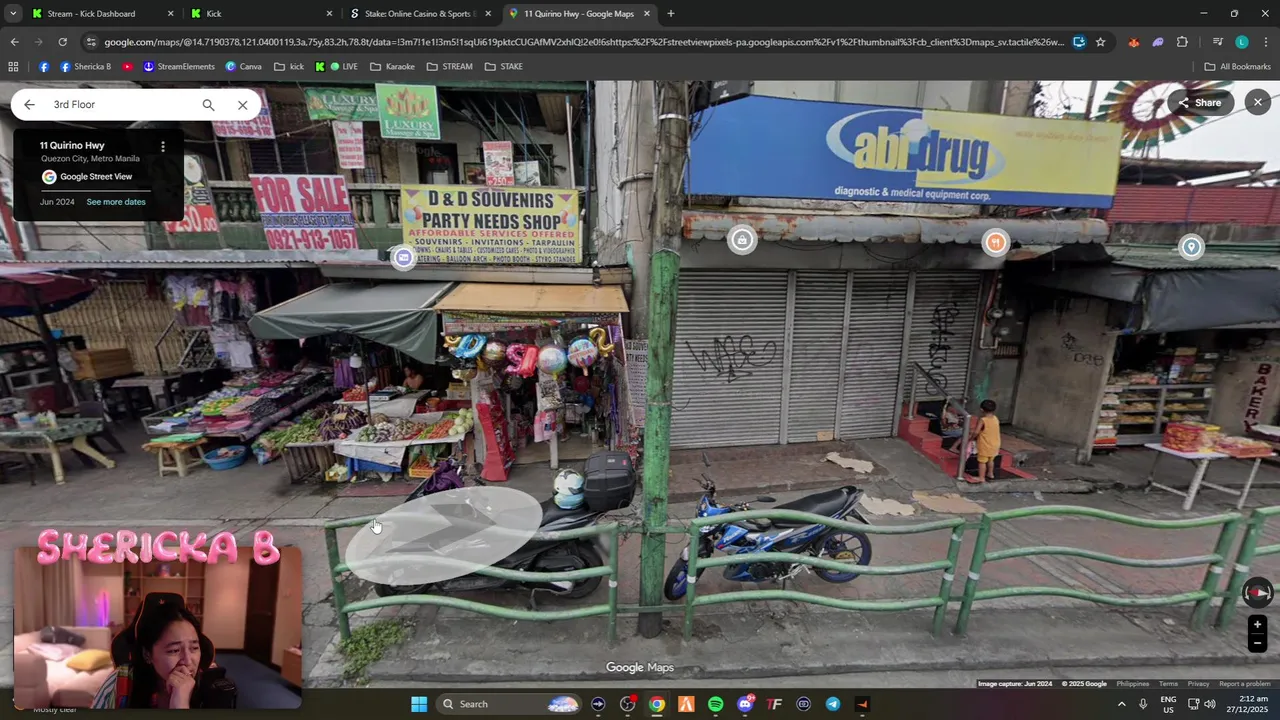Screen dimensions: 1280x720
Task: Open the 'Shericka B' Facebook bookmark
Action: point(86,67)
